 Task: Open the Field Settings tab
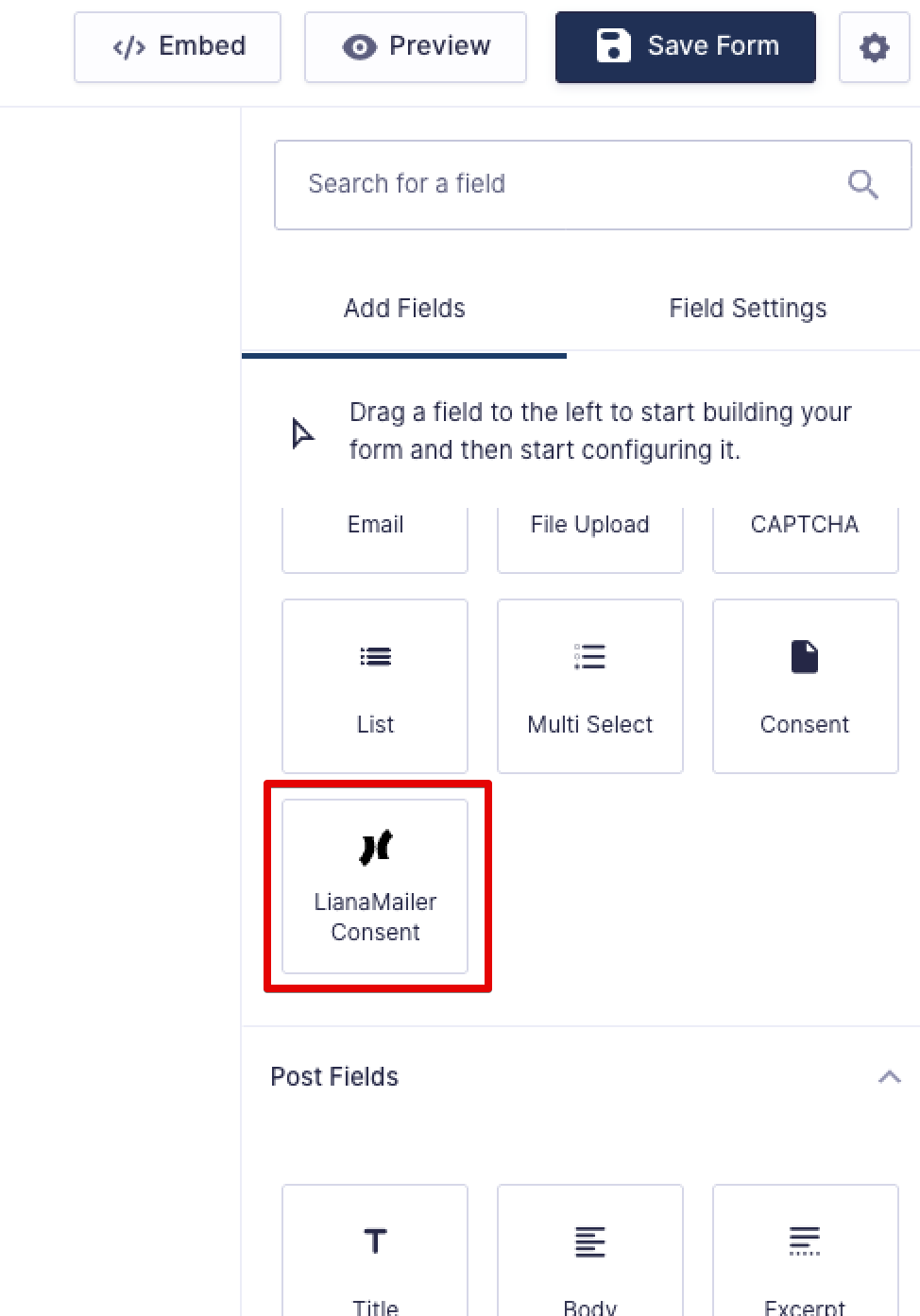[747, 309]
